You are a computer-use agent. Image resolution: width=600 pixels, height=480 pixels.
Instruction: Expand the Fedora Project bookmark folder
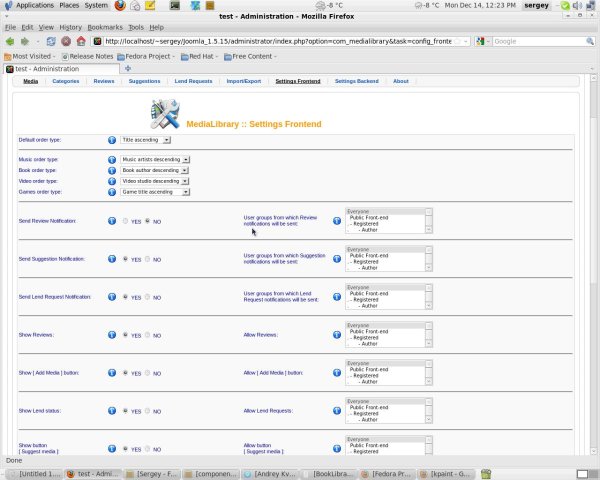coord(146,56)
